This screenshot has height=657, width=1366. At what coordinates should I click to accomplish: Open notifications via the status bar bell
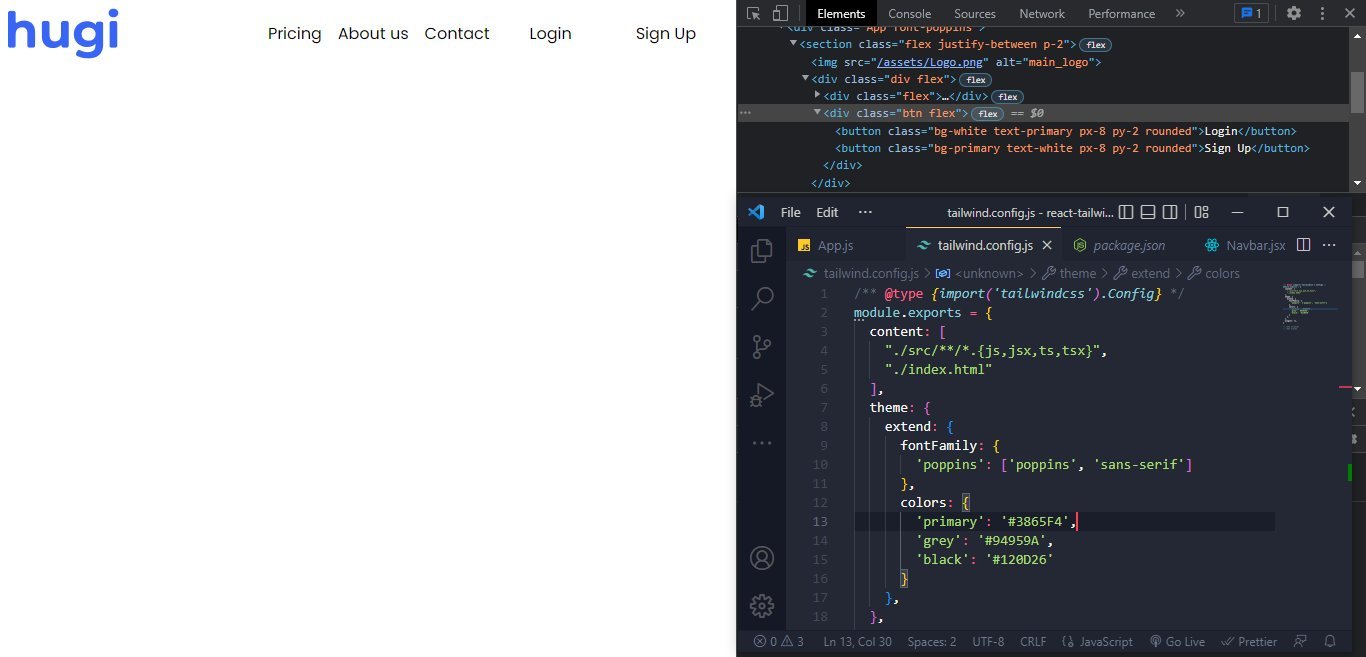click(1330, 641)
